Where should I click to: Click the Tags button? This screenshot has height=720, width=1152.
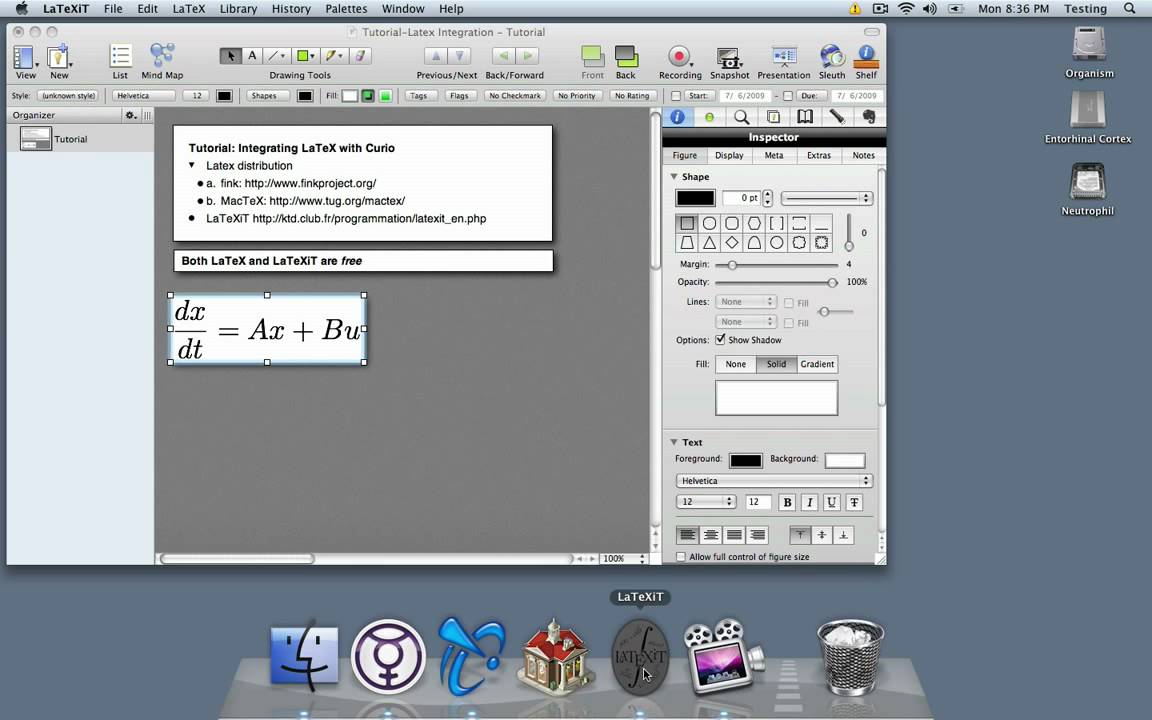tap(419, 96)
